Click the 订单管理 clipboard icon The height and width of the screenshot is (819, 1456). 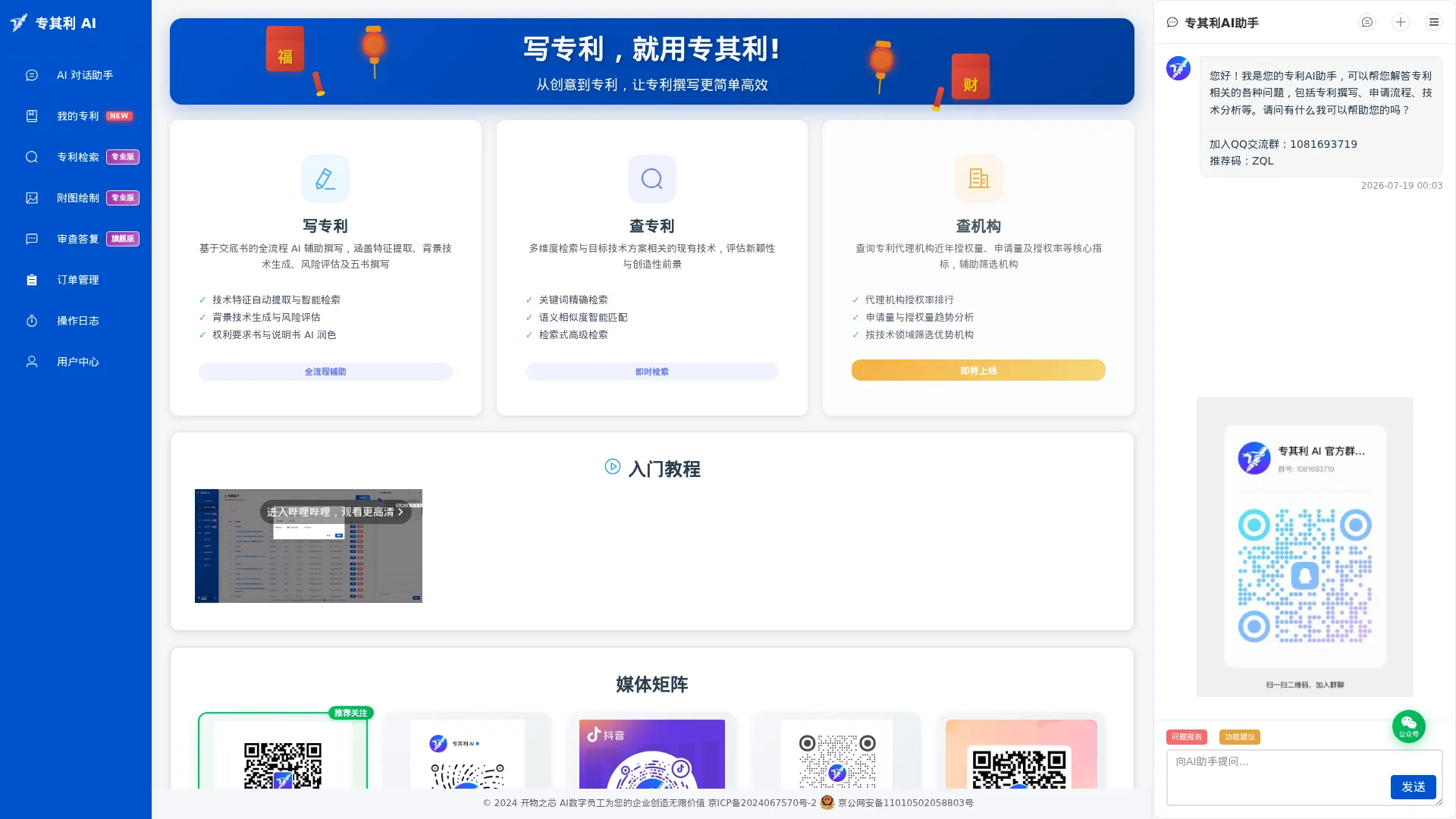click(x=32, y=280)
